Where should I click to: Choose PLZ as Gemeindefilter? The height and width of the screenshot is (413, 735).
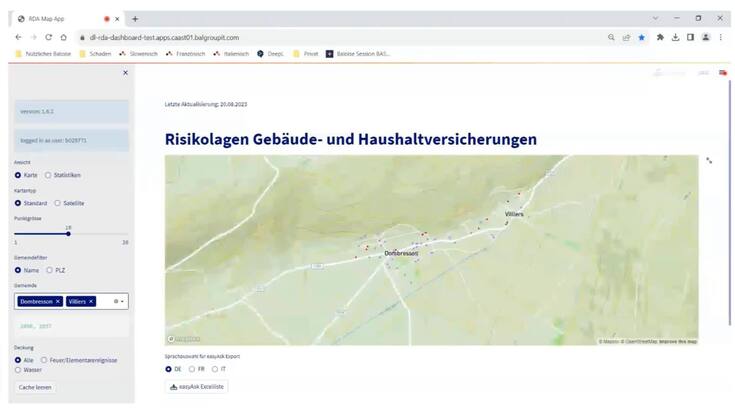[50, 270]
